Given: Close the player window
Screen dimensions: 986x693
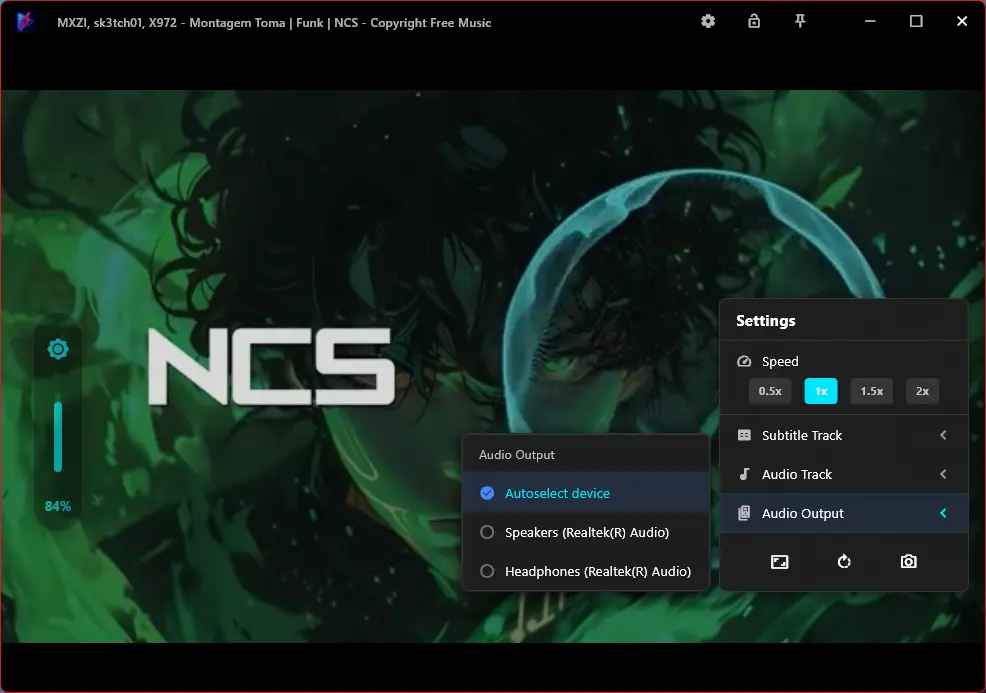Looking at the screenshot, I should coord(962,21).
